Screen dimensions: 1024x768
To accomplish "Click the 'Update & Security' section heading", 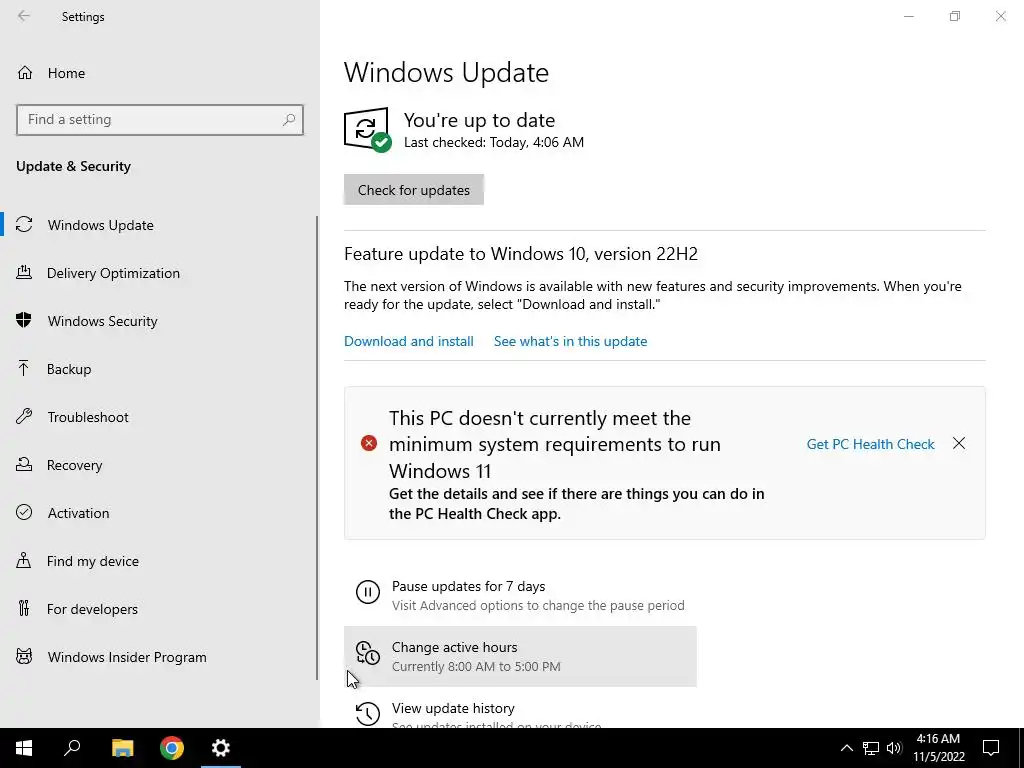I will pyautogui.click(x=73, y=166).
